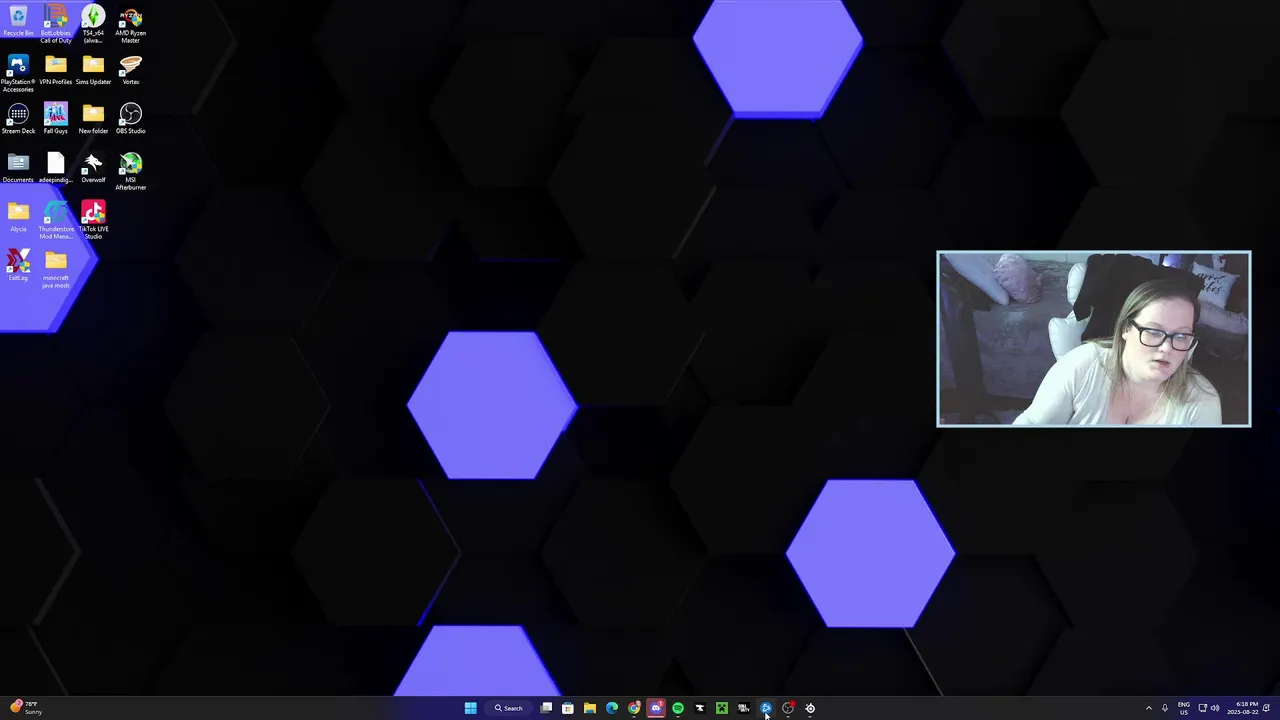1280x720 pixels.
Task: Click the taskbar Search box
Action: 509,708
